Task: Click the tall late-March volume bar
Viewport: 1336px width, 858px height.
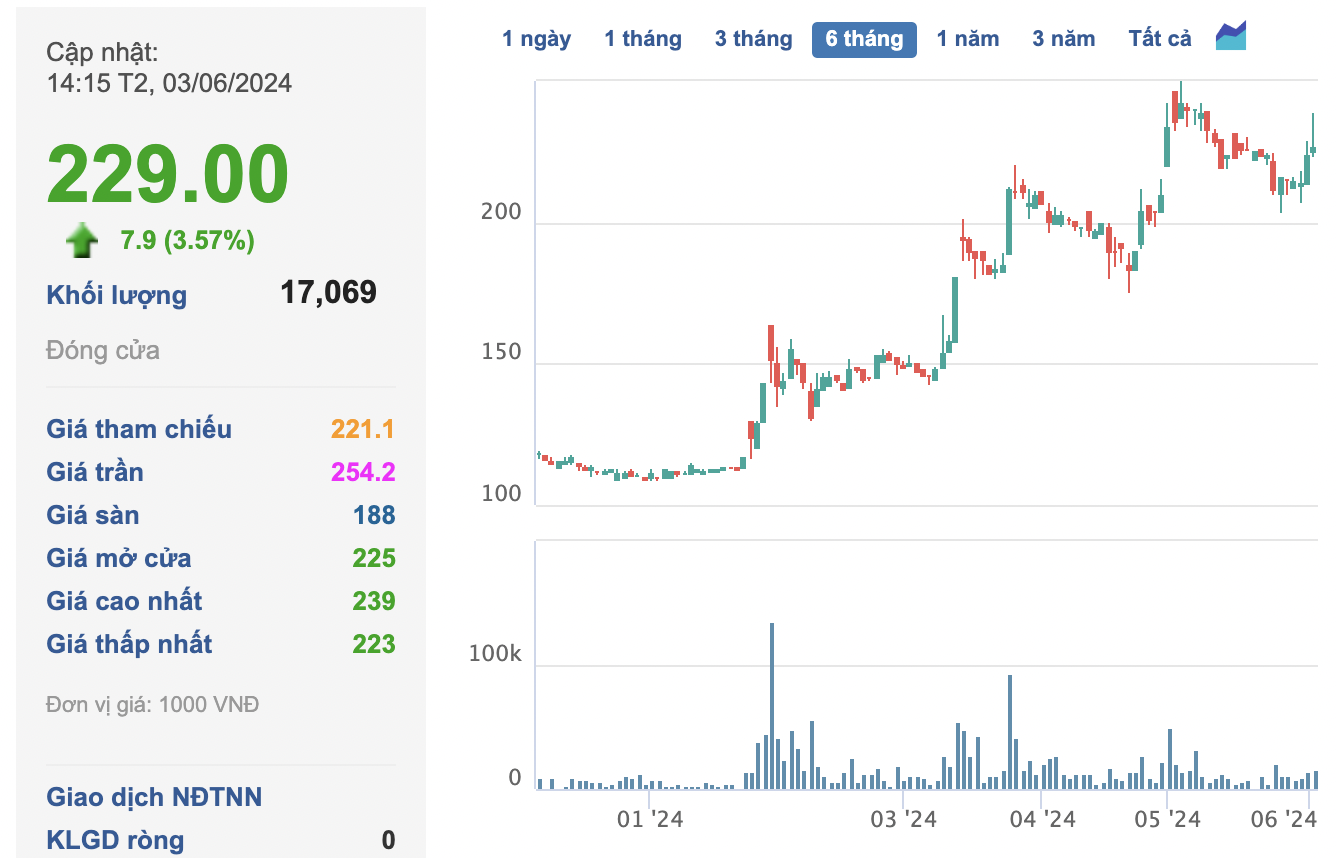Action: pos(1010,732)
